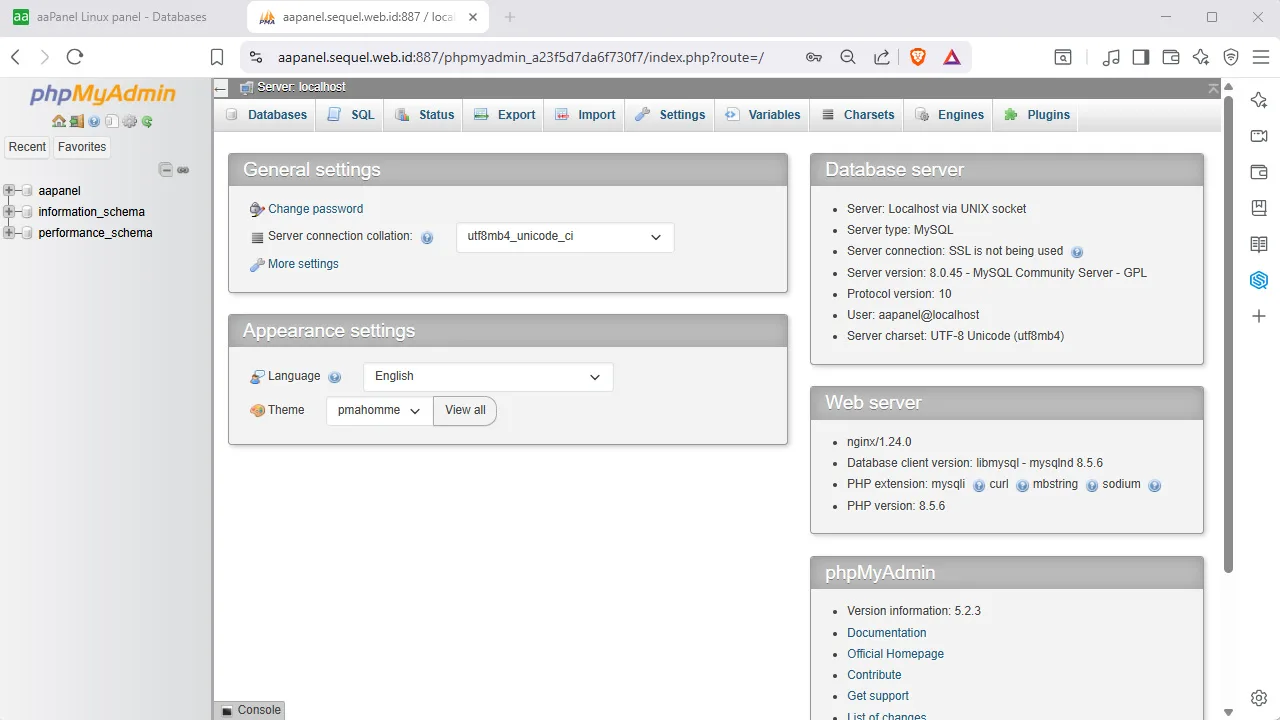This screenshot has height=720, width=1280.
Task: Toggle the browser sidebar panel icon
Action: tap(1141, 57)
